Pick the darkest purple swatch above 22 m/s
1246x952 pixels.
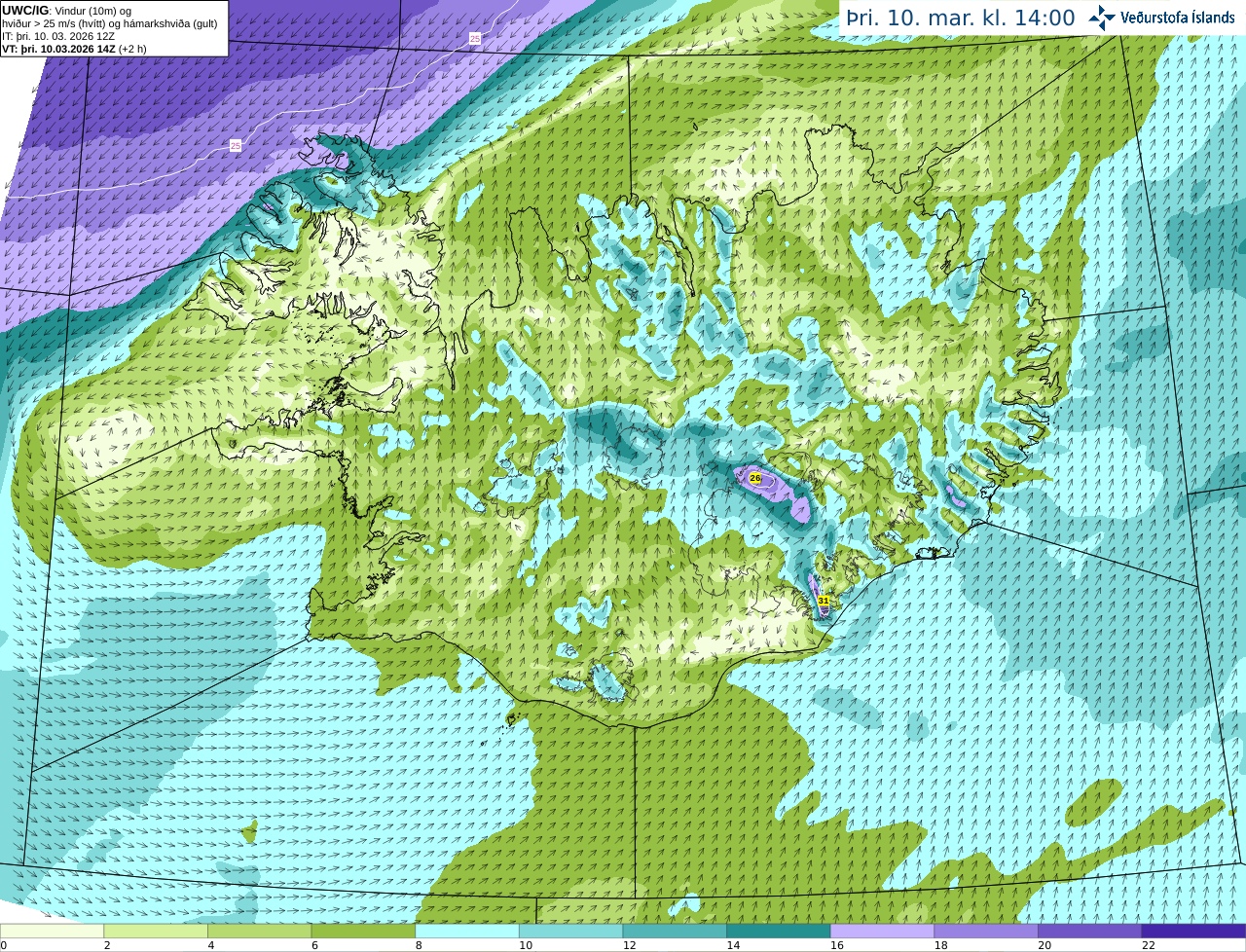coord(1194,931)
